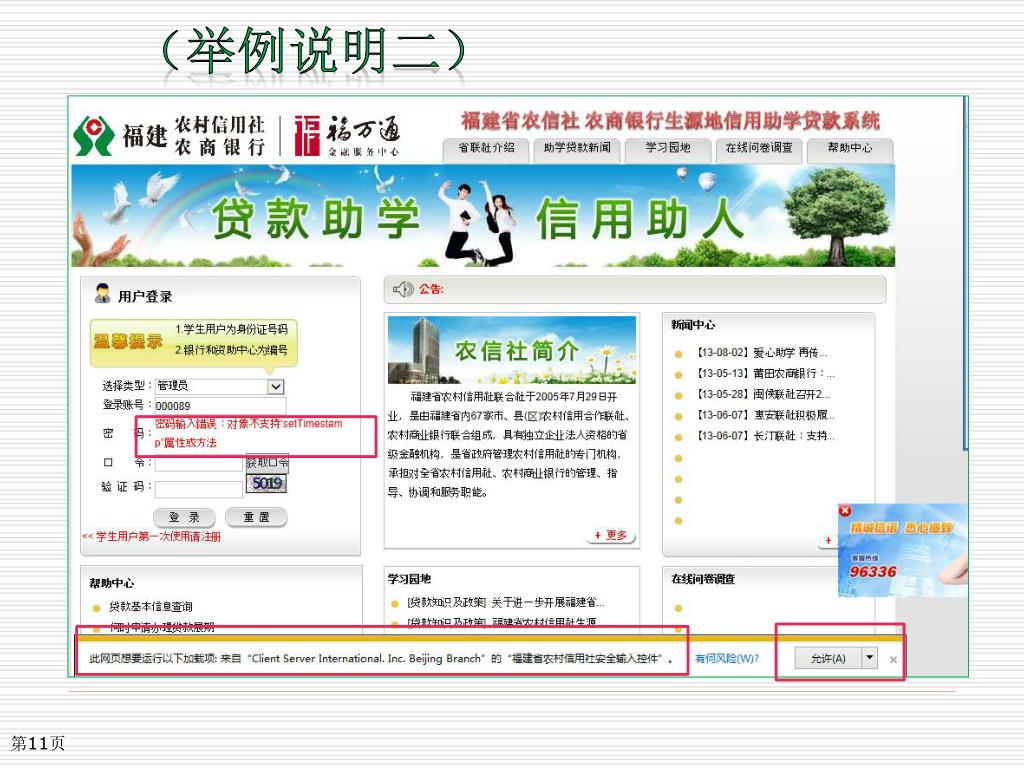Open 贷款基本信息查询 in 帮助中心
The height and width of the screenshot is (768, 1024).
tap(151, 607)
